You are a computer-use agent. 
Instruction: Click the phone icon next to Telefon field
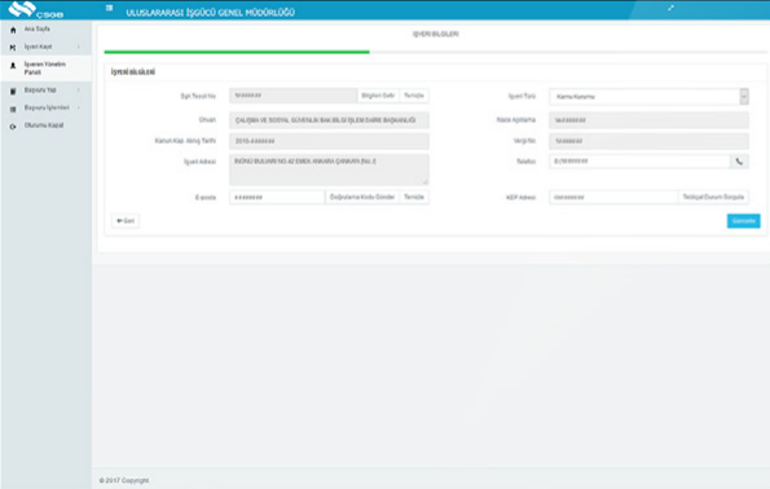pos(739,161)
